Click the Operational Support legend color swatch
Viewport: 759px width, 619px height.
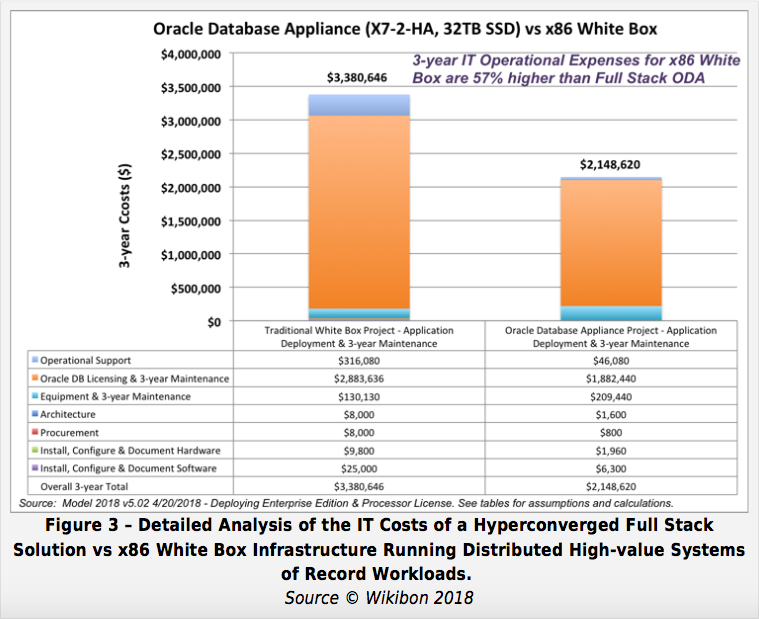coord(35,360)
